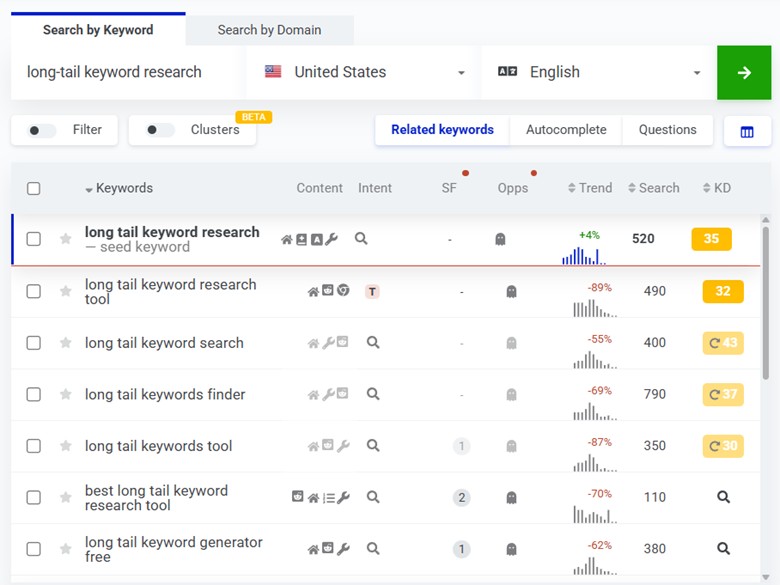Click ghost icon for 'long tail keyword generator free'
Viewport: 780px width, 585px height.
pyautogui.click(x=511, y=549)
